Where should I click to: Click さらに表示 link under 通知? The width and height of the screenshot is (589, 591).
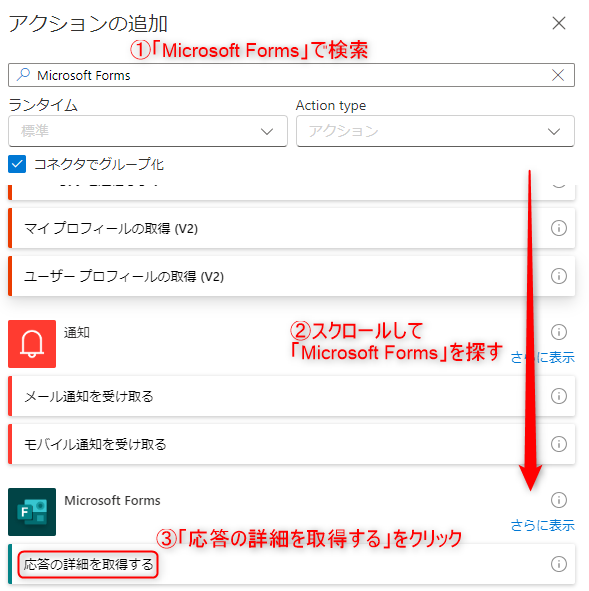[543, 357]
